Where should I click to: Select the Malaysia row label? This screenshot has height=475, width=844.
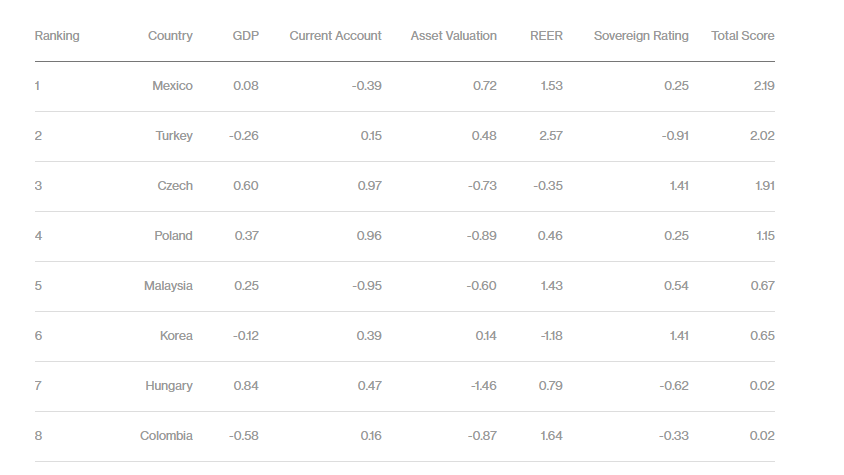pyautogui.click(x=168, y=286)
